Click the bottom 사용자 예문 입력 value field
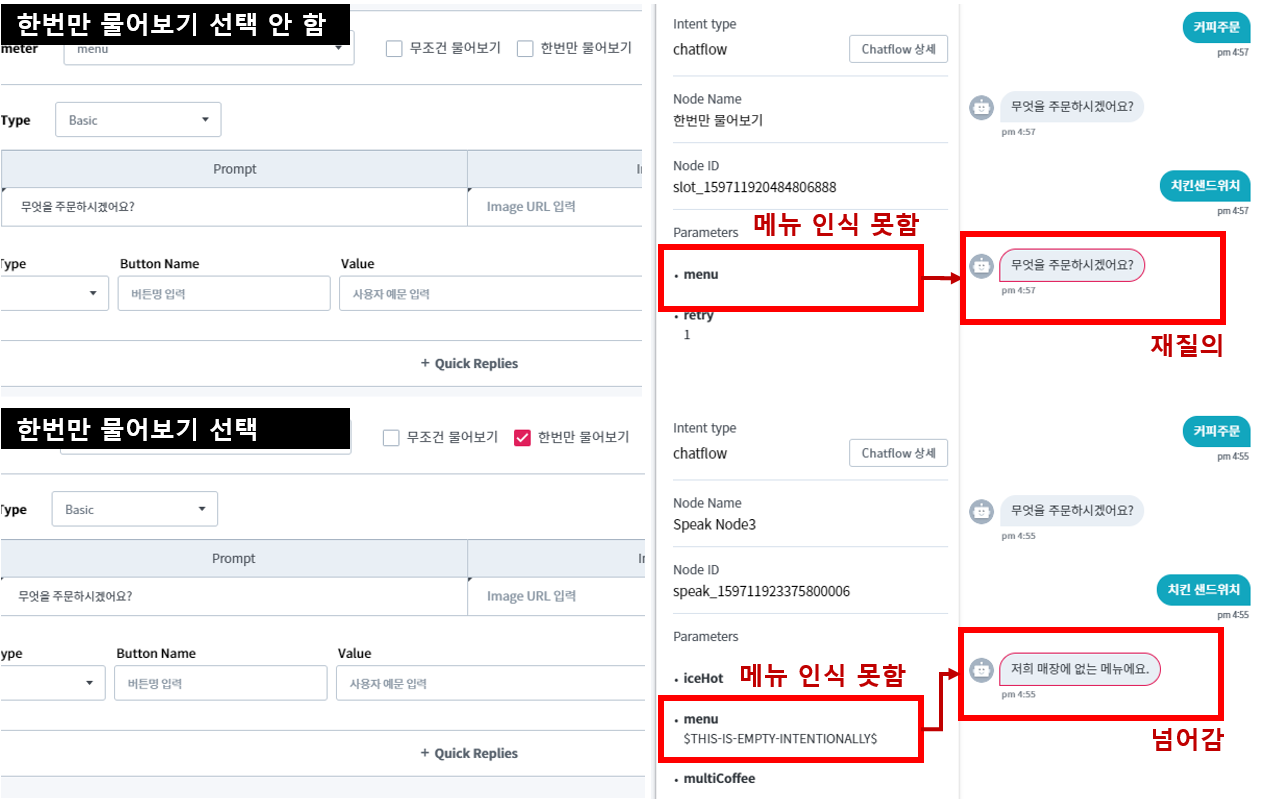Viewport: 1261px width, 799px height. tap(491, 683)
